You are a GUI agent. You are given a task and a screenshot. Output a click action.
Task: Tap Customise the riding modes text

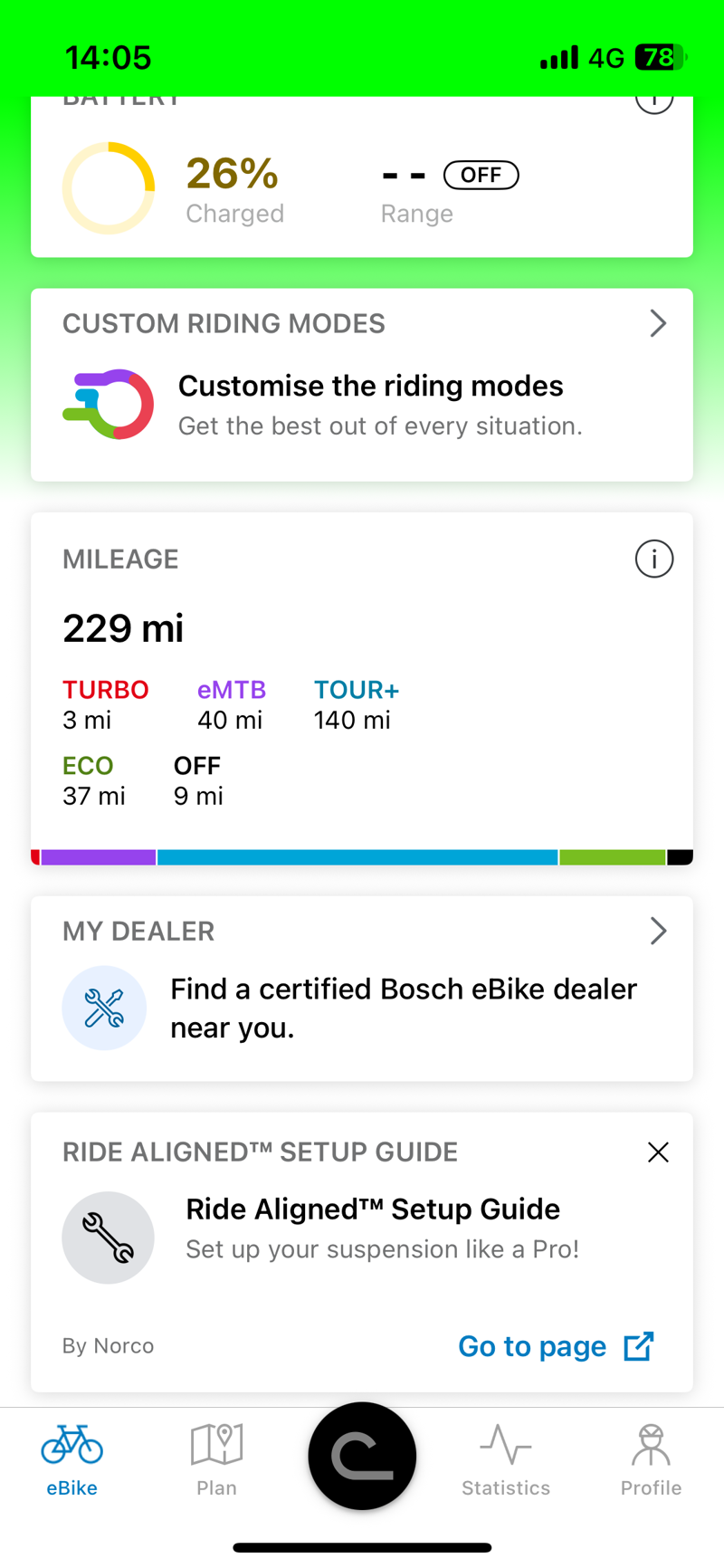(x=370, y=387)
